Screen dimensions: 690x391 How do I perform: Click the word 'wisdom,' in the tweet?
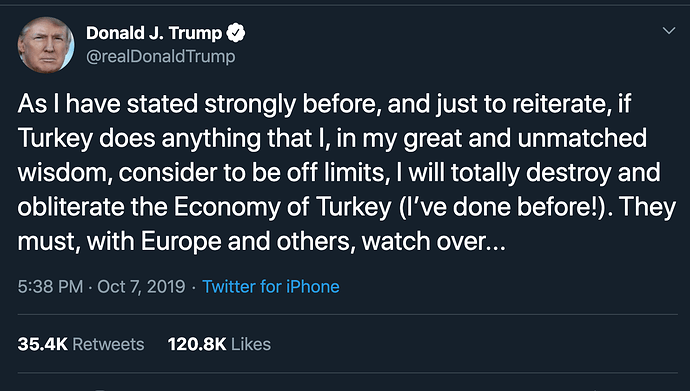point(65,173)
